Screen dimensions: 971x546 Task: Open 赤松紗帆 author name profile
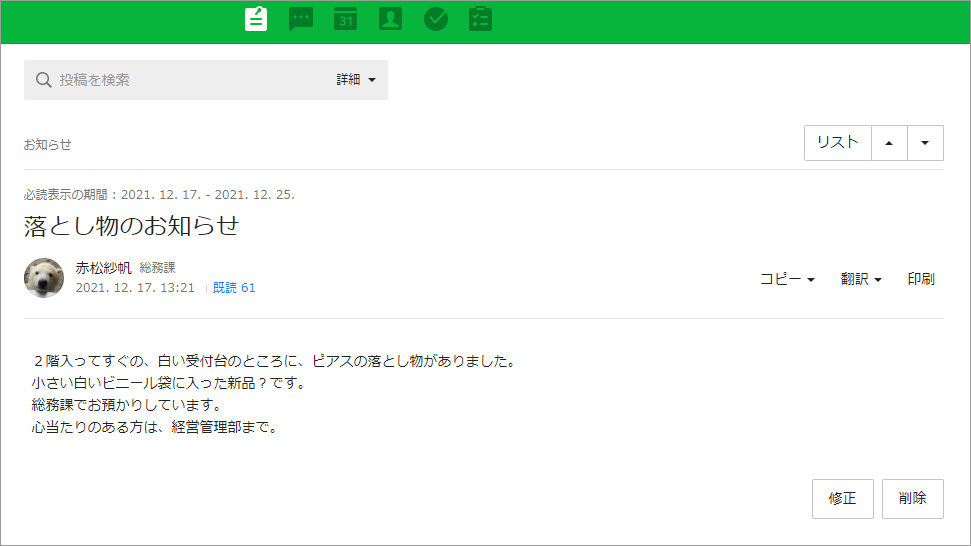coord(103,268)
